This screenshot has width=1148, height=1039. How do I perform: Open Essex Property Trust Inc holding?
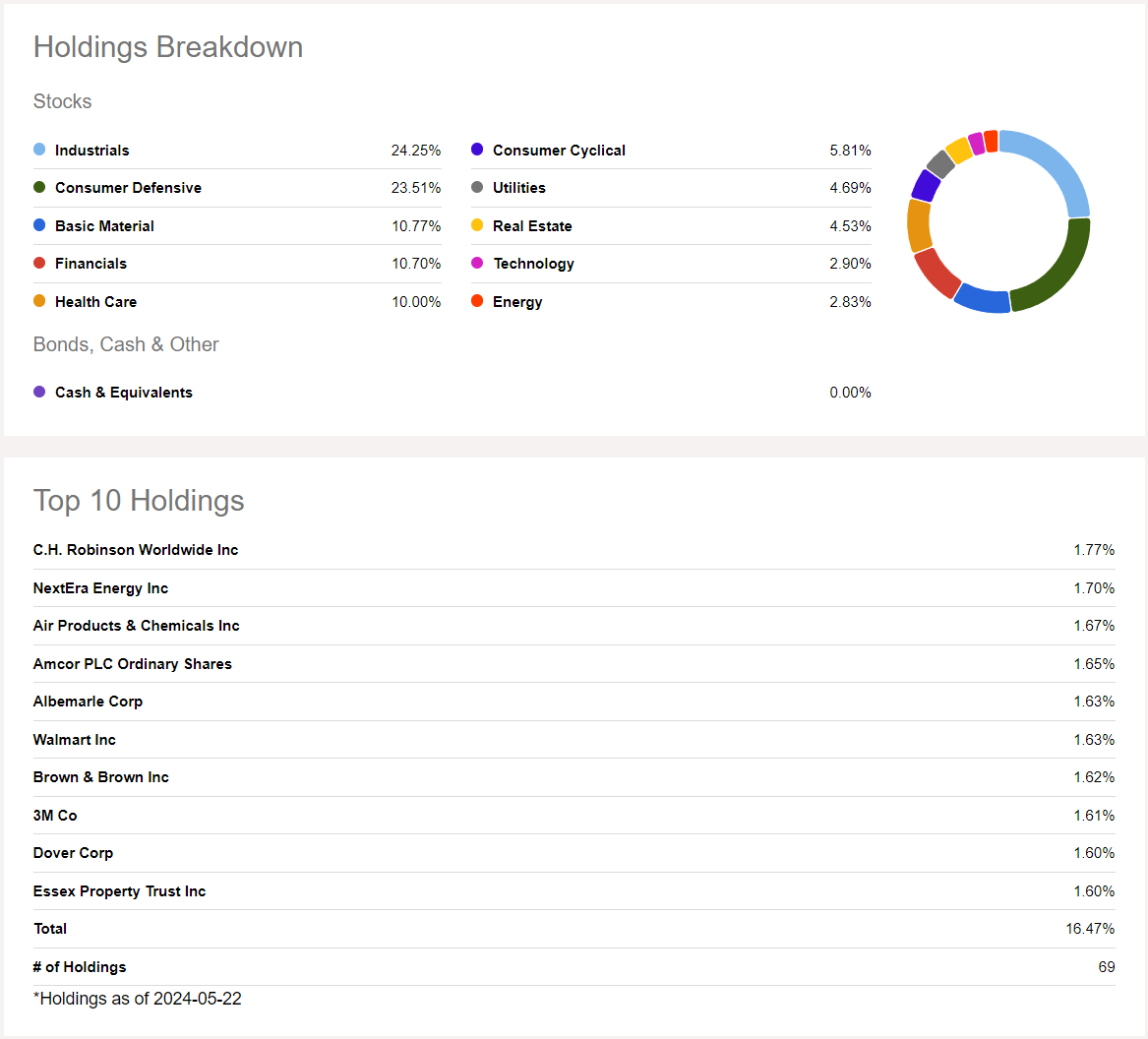tap(119, 891)
